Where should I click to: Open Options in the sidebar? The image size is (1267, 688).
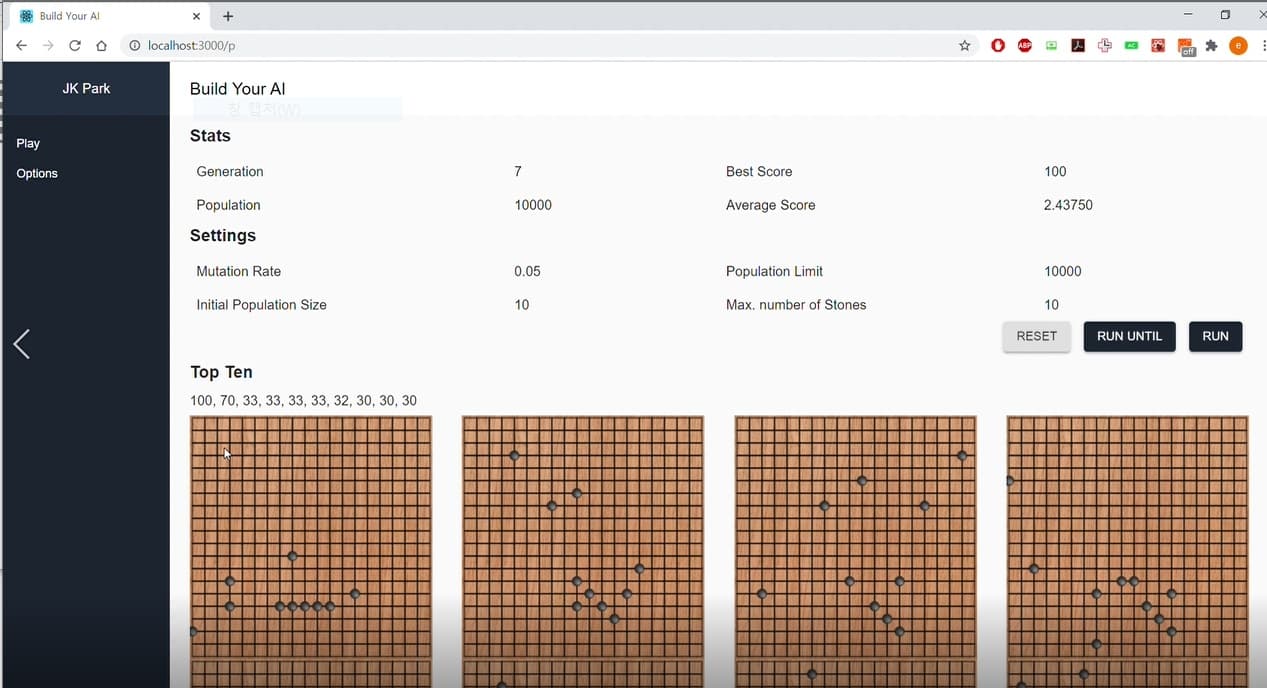(x=36, y=173)
